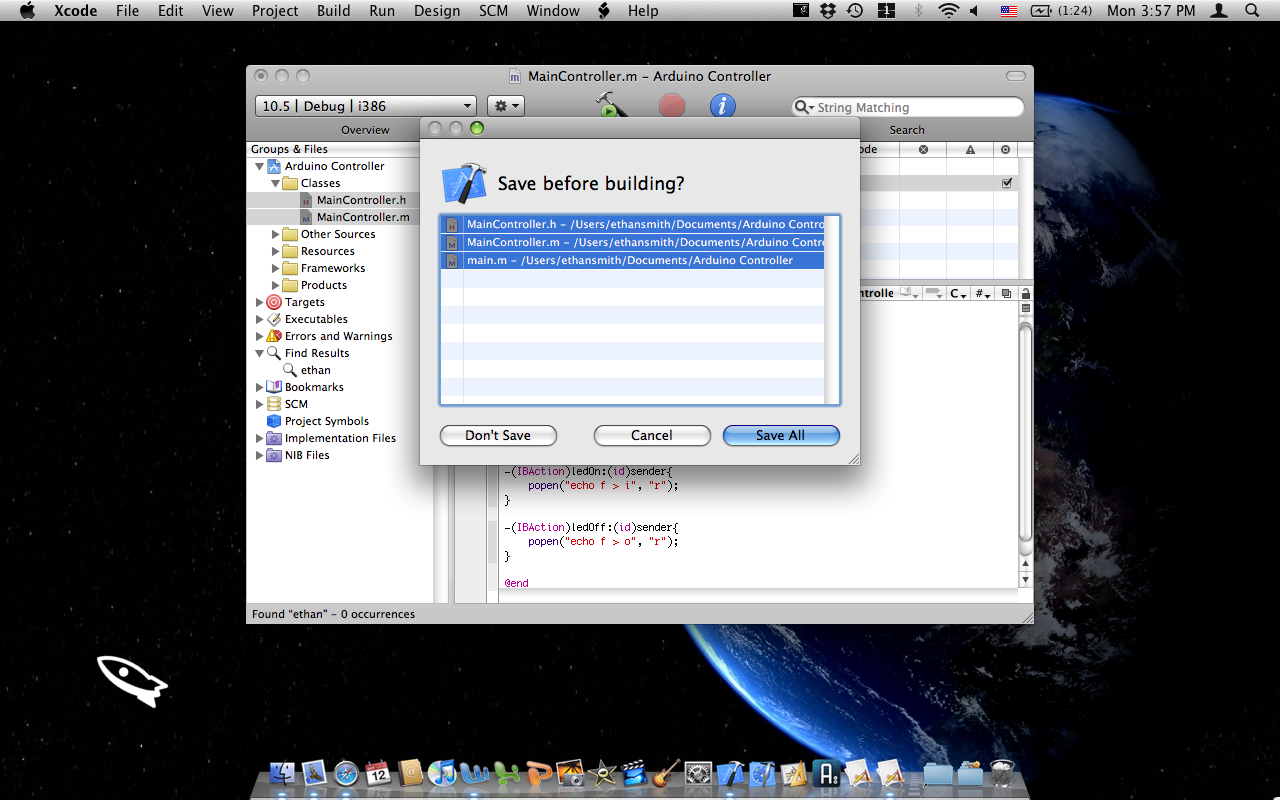The height and width of the screenshot is (800, 1280).
Task: Select MainController.h in Groups & Files
Action: click(x=361, y=200)
